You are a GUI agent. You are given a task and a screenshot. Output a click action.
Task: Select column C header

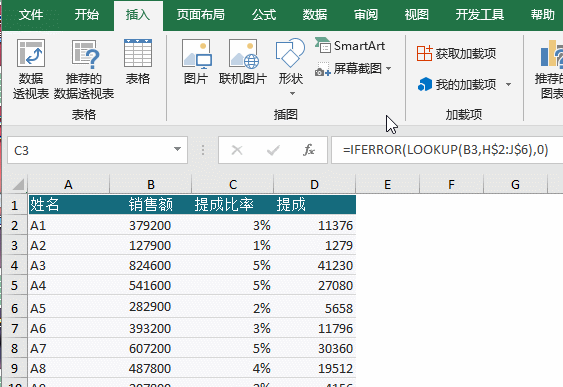pos(233,185)
